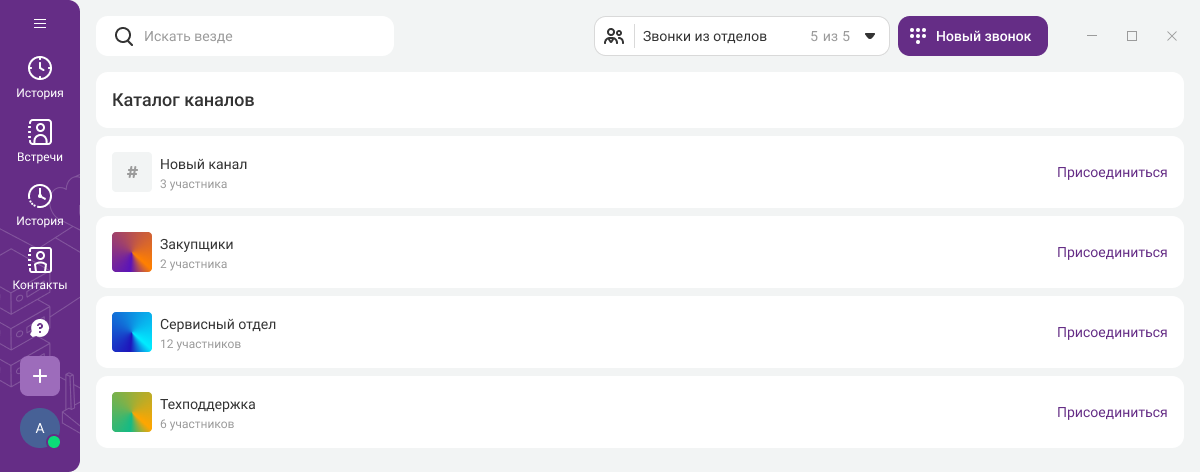Image resolution: width=1200 pixels, height=472 pixels.
Task: Focus the "Искать везде" search field
Action: [260, 36]
